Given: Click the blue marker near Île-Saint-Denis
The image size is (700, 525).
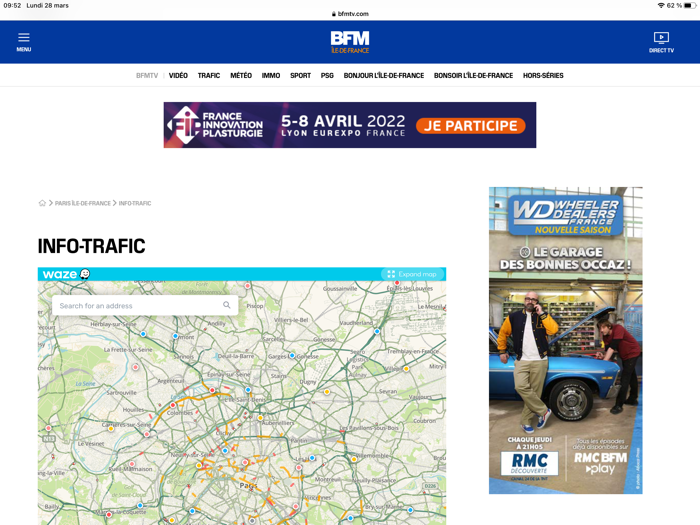Looking at the screenshot, I should pos(248,390).
